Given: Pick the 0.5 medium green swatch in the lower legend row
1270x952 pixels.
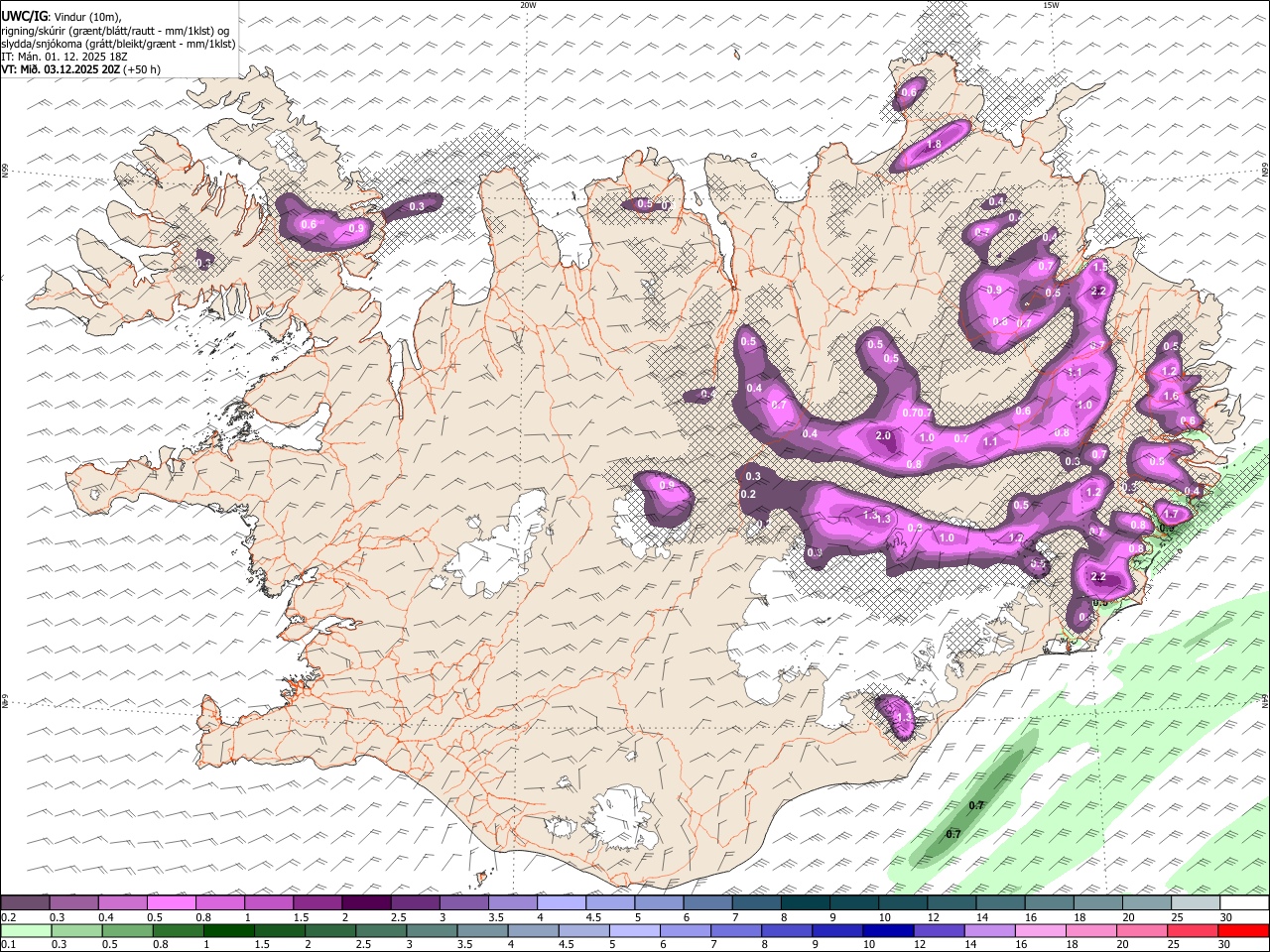Looking at the screenshot, I should (127, 931).
